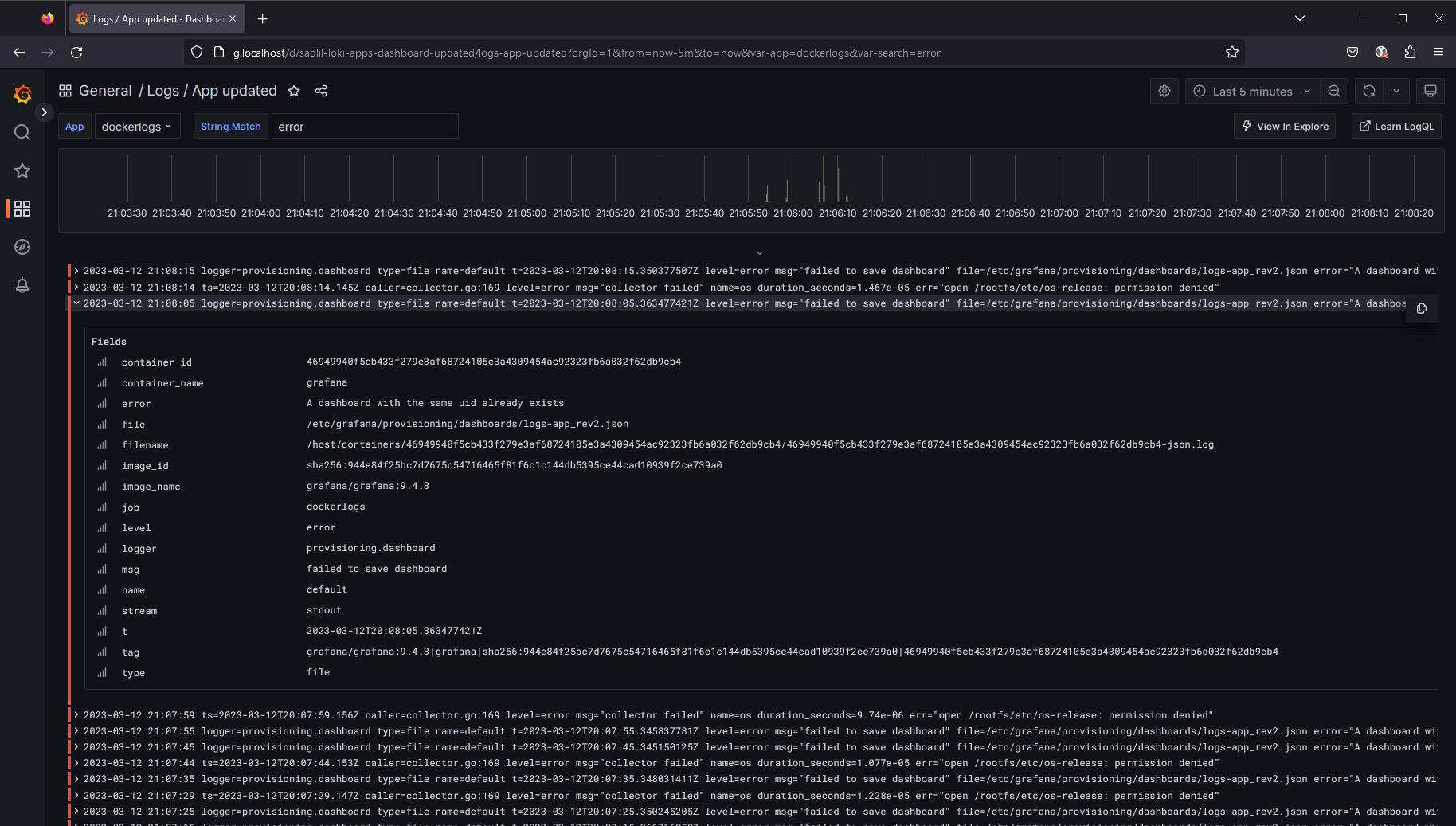Open Firefox application menu
This screenshot has height=826, width=1456.
1438,53
